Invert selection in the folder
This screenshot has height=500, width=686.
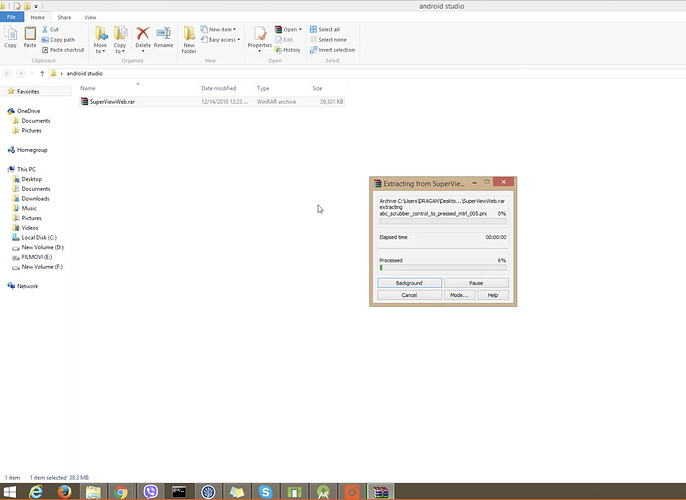[x=332, y=50]
